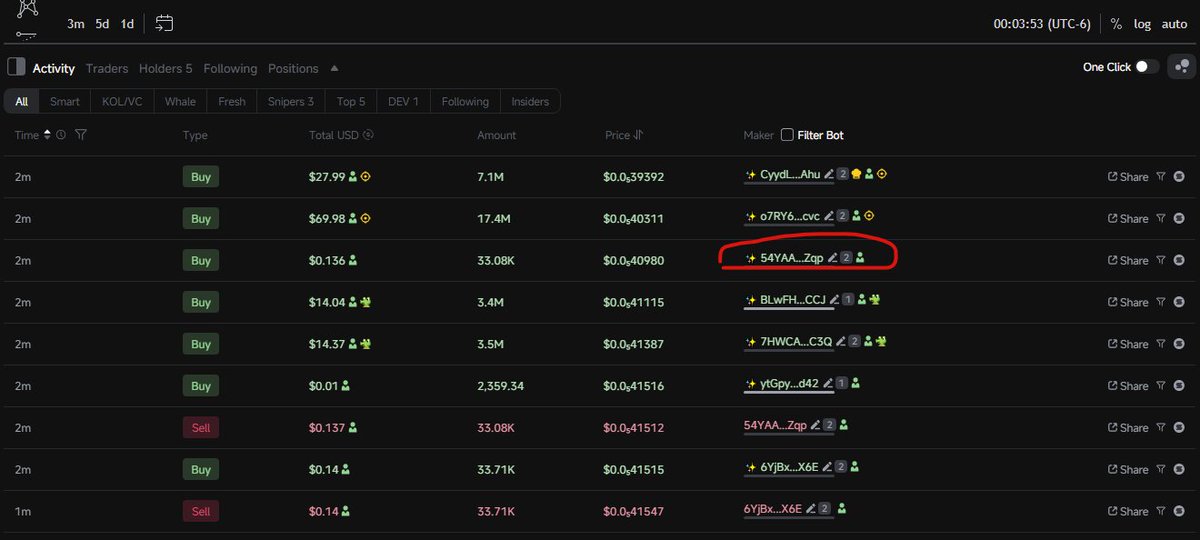1200x540 pixels.
Task: Open maker 6YjBx...X6E in Sell row
Action: (773, 509)
